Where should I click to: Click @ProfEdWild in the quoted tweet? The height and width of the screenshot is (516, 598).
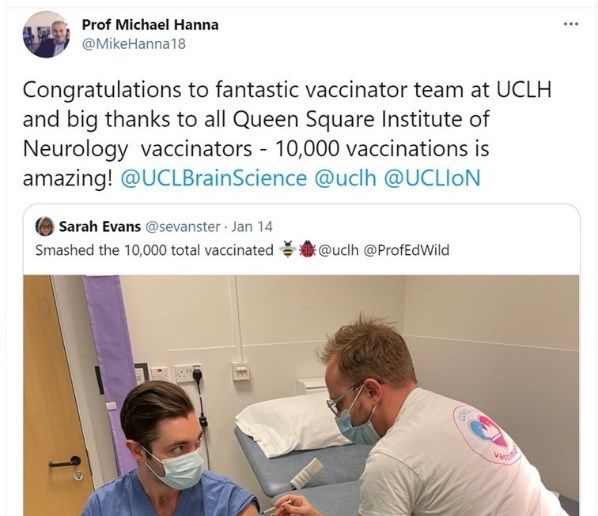click(407, 250)
